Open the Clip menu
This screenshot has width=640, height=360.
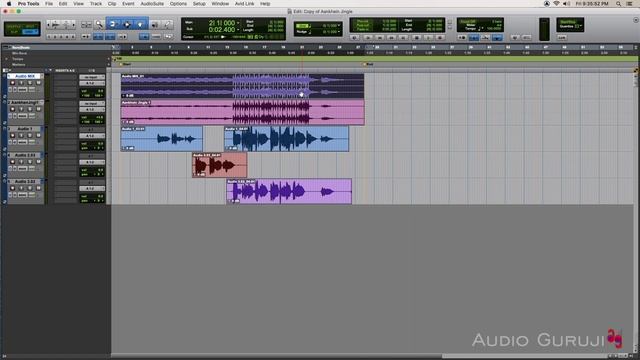(x=112, y=4)
